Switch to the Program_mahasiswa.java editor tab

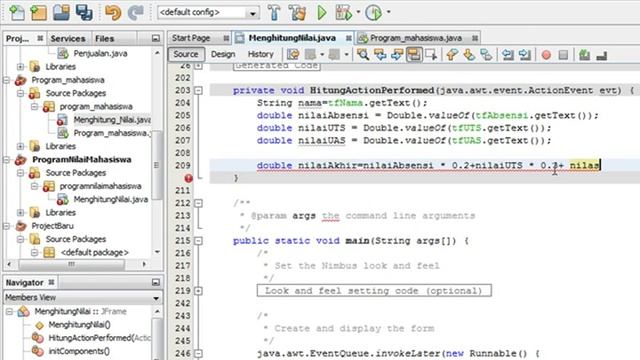416,38
